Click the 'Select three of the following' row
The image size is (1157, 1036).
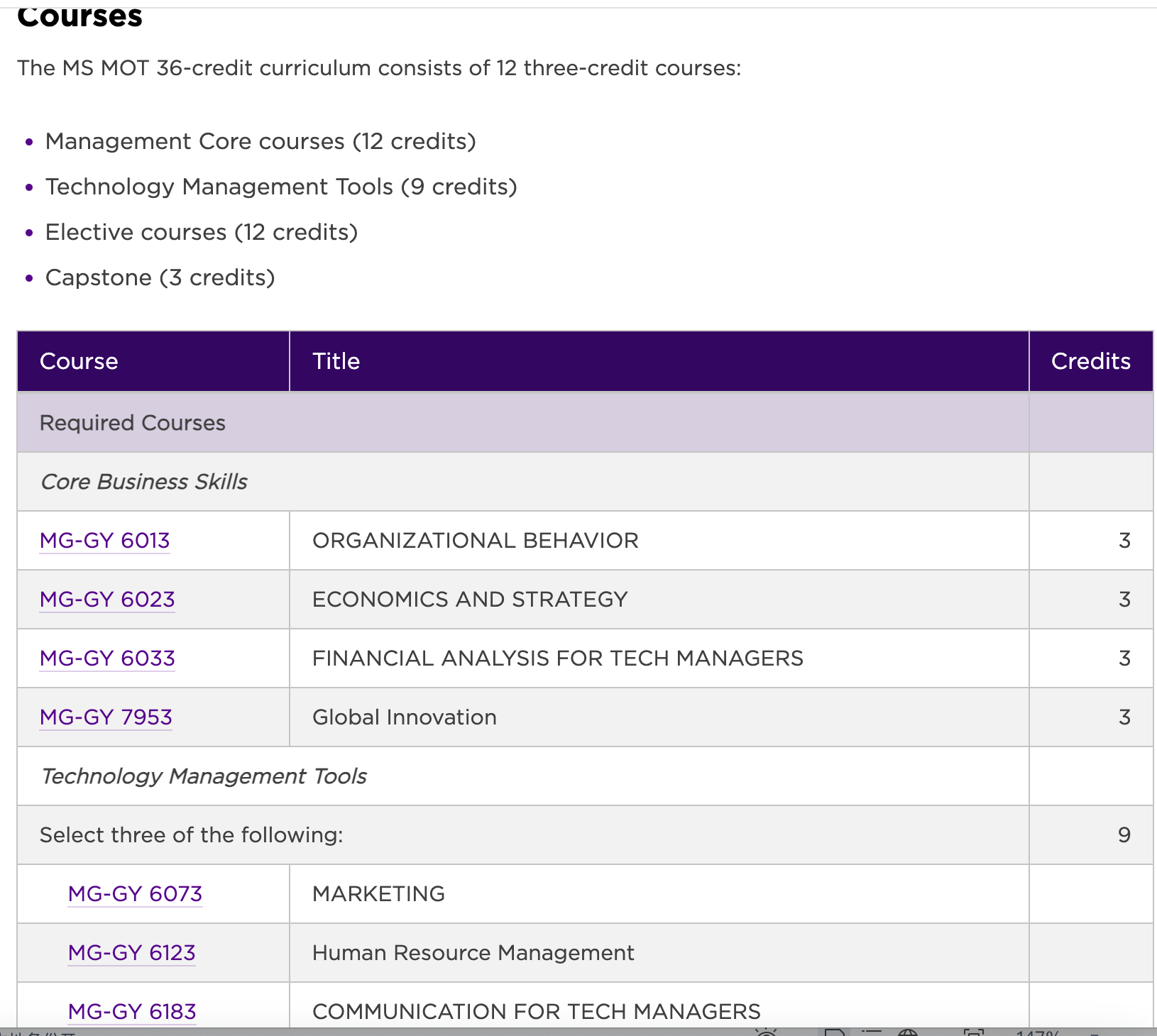coord(192,835)
